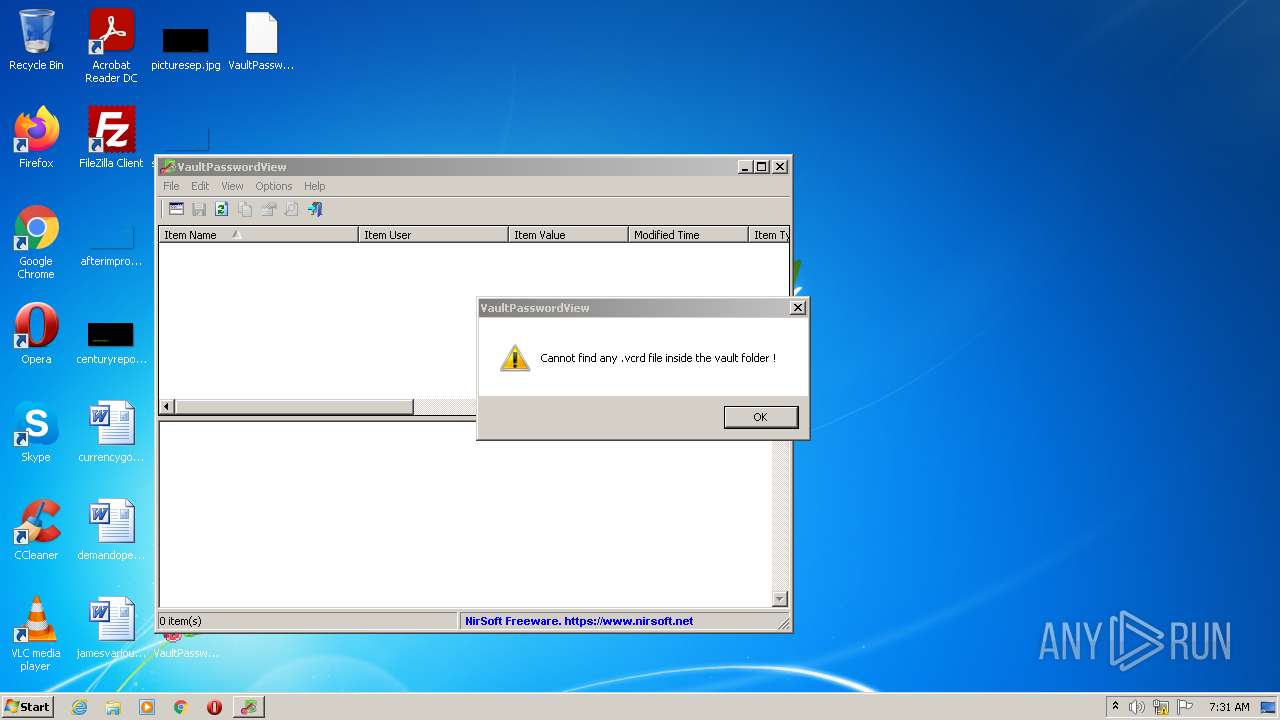Click the horizontal scrollbar left arrow in the list
Screen dimensions: 1280x720
(167, 407)
